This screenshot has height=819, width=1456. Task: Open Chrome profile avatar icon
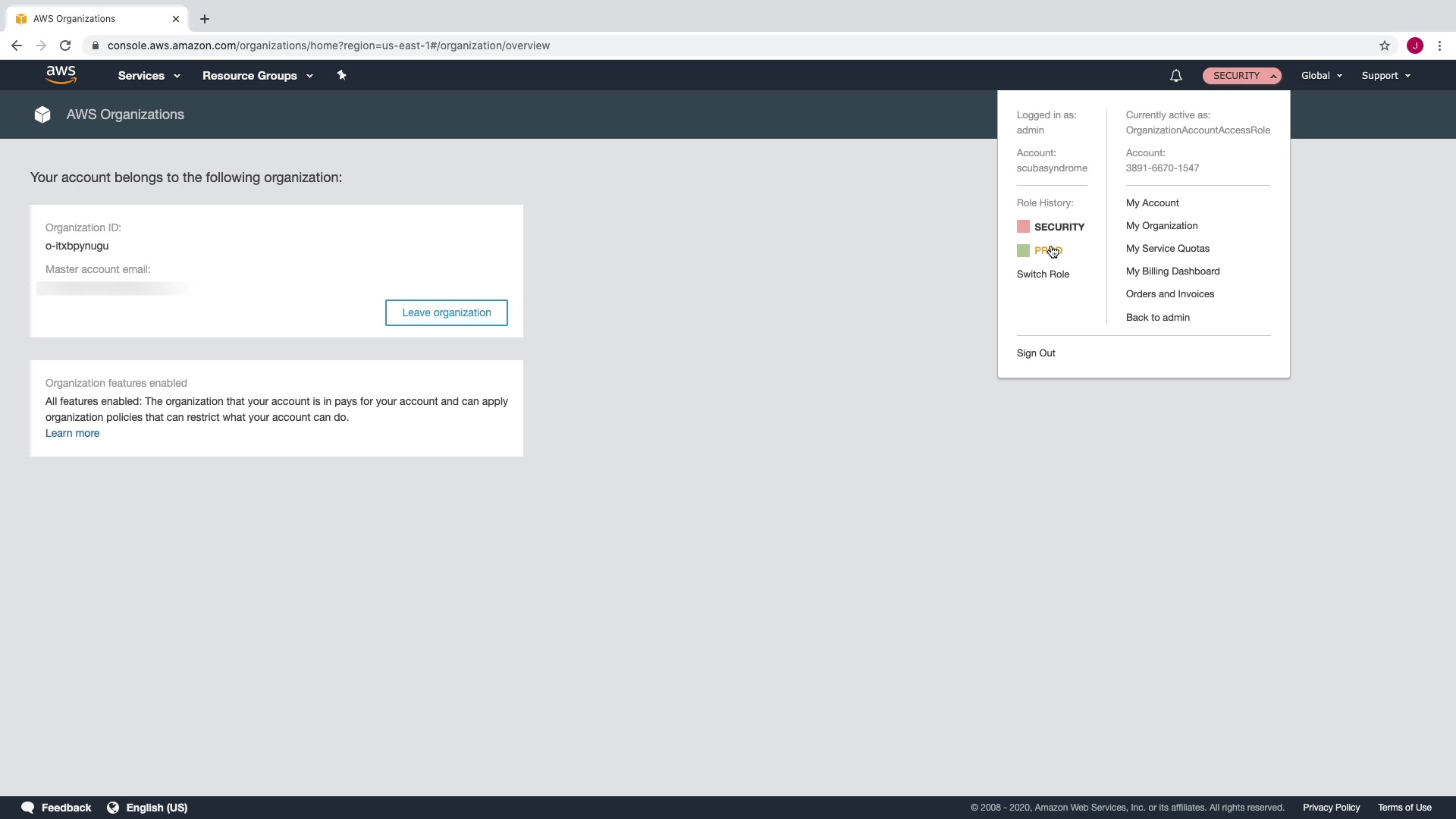[x=1414, y=45]
